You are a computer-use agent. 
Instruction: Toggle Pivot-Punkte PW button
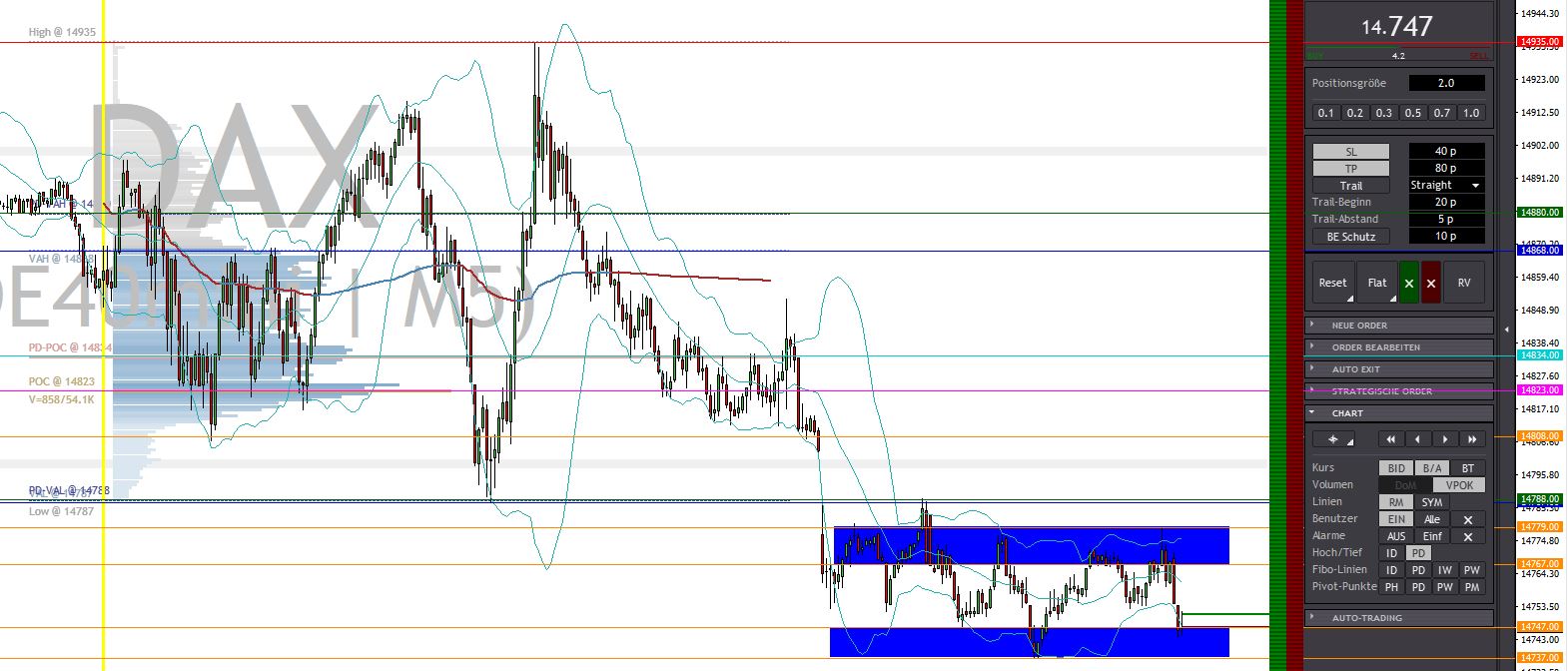point(1445,587)
